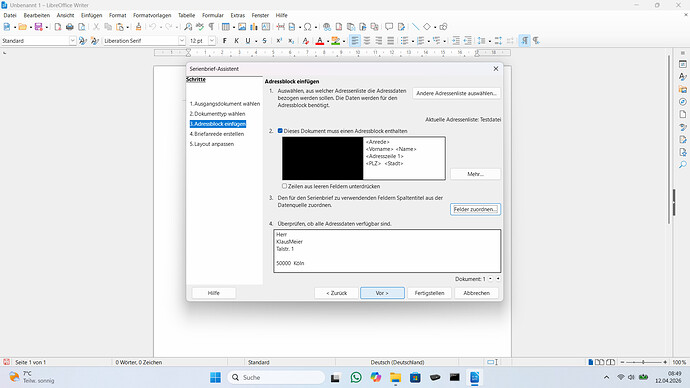
Task: Click the 'Vor >' button
Action: (382, 293)
